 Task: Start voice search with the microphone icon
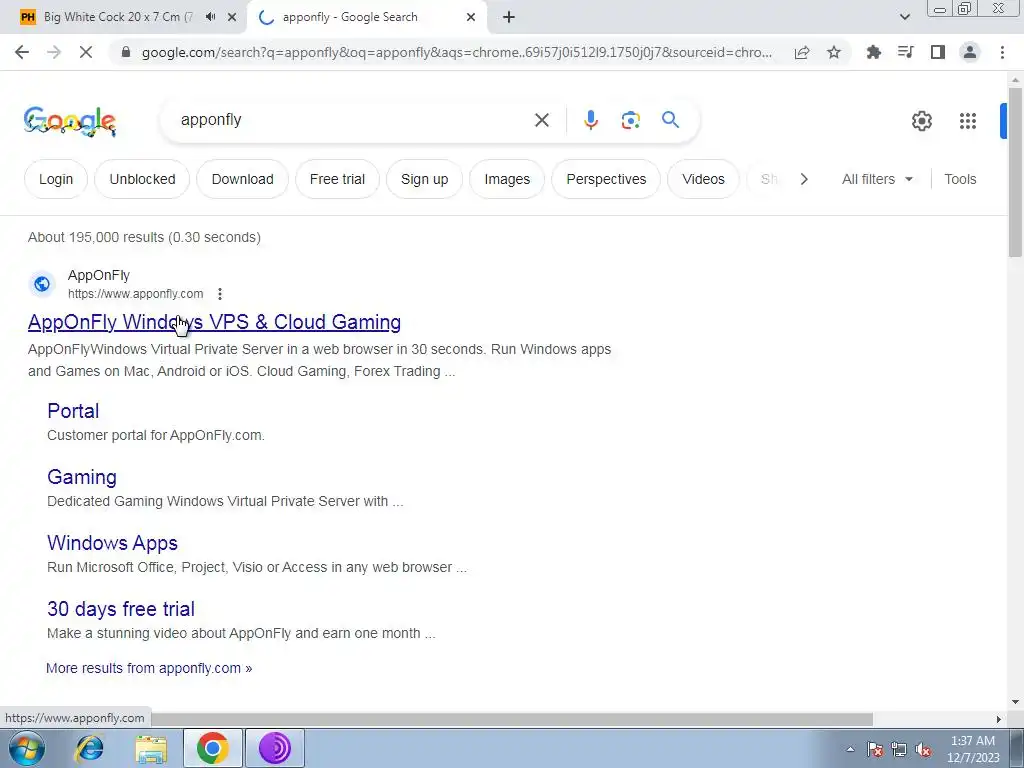coord(590,120)
